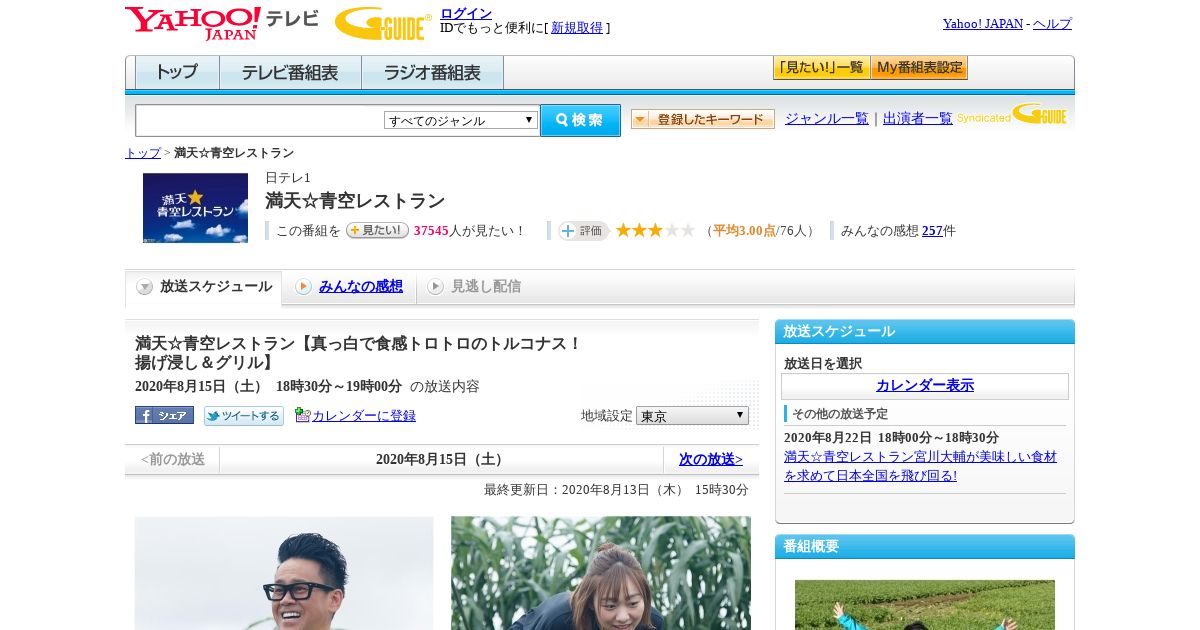Open the 出演者一覧 link
The height and width of the screenshot is (630, 1200).
(x=918, y=118)
